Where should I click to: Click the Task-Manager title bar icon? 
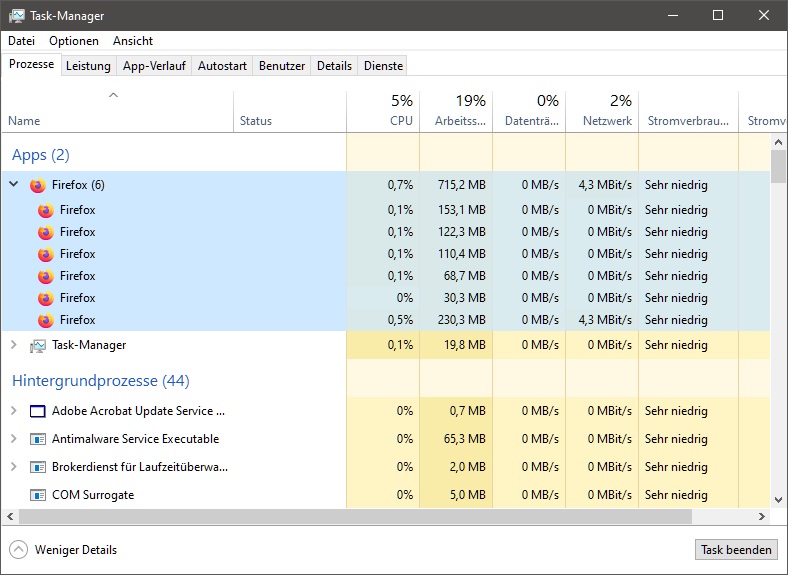[16, 16]
